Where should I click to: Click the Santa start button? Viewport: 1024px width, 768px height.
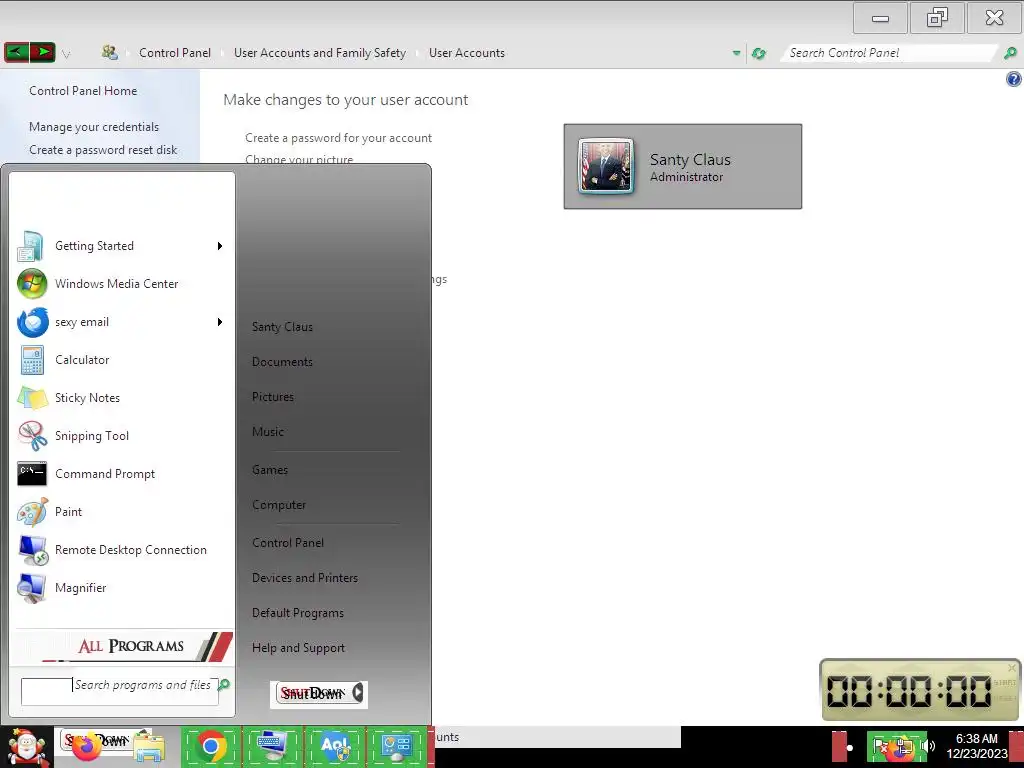coord(25,747)
